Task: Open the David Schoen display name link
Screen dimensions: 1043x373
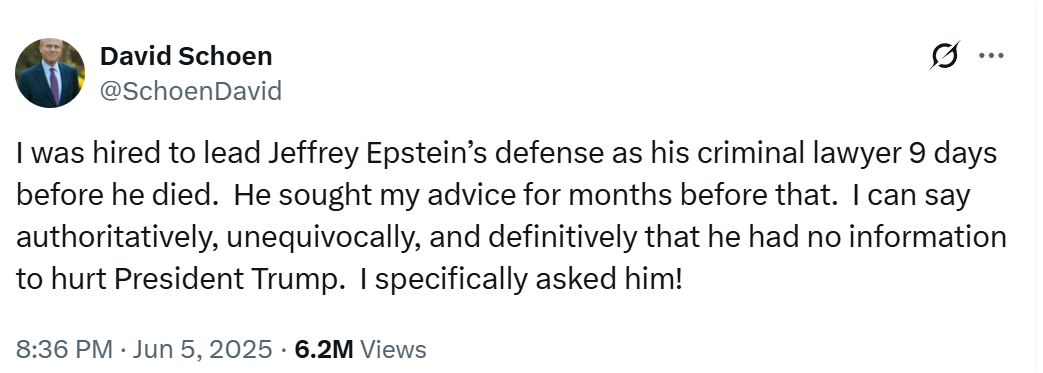Action: click(x=186, y=57)
